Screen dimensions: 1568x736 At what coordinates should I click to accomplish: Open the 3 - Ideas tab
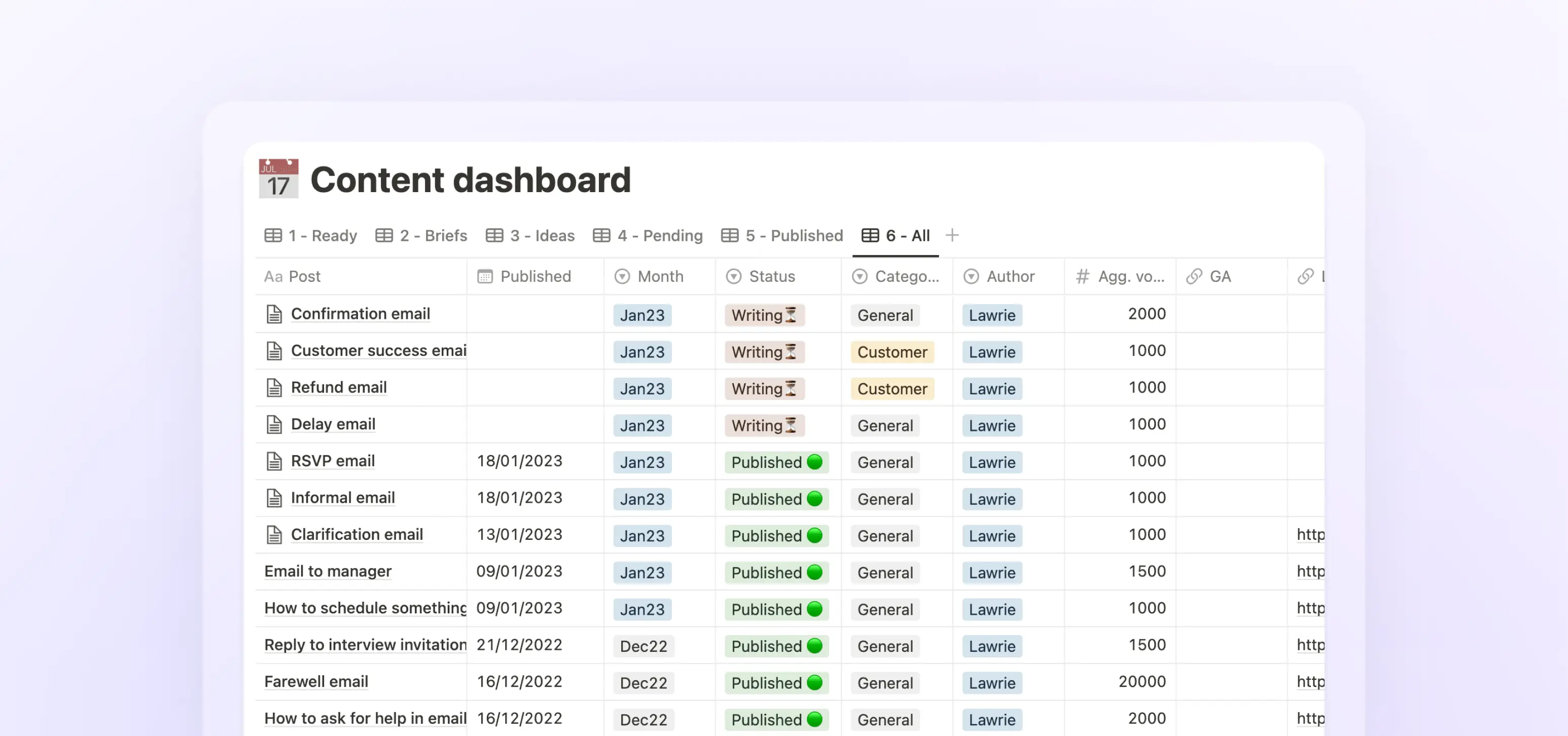(x=542, y=235)
